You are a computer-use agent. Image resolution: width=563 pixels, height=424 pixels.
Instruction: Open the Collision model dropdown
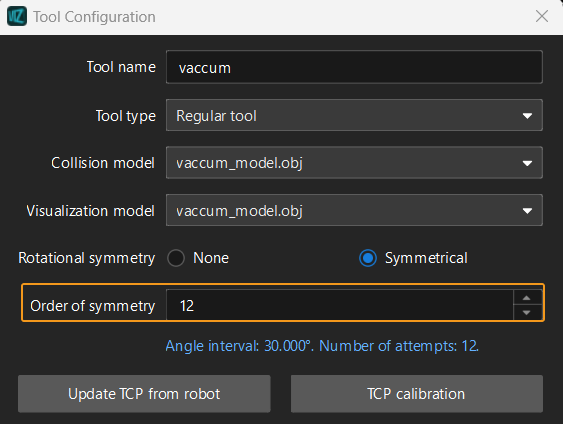(x=354, y=163)
